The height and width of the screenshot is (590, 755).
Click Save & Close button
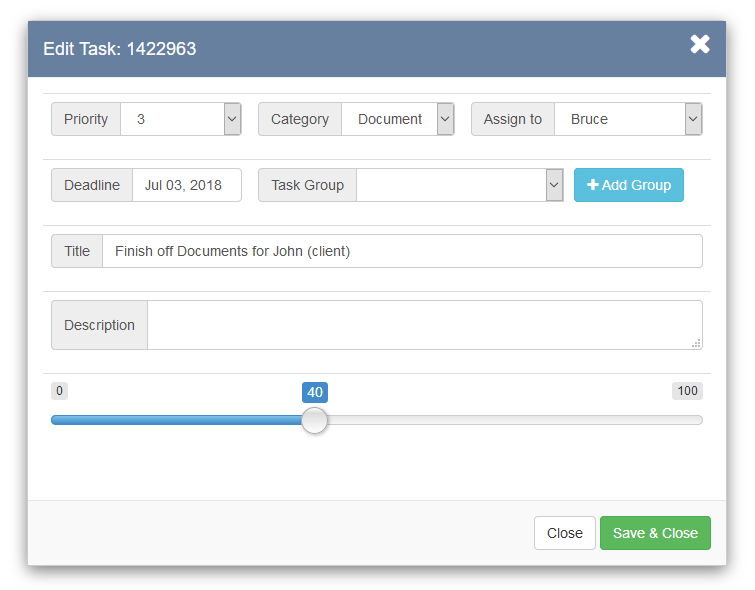[x=655, y=533]
